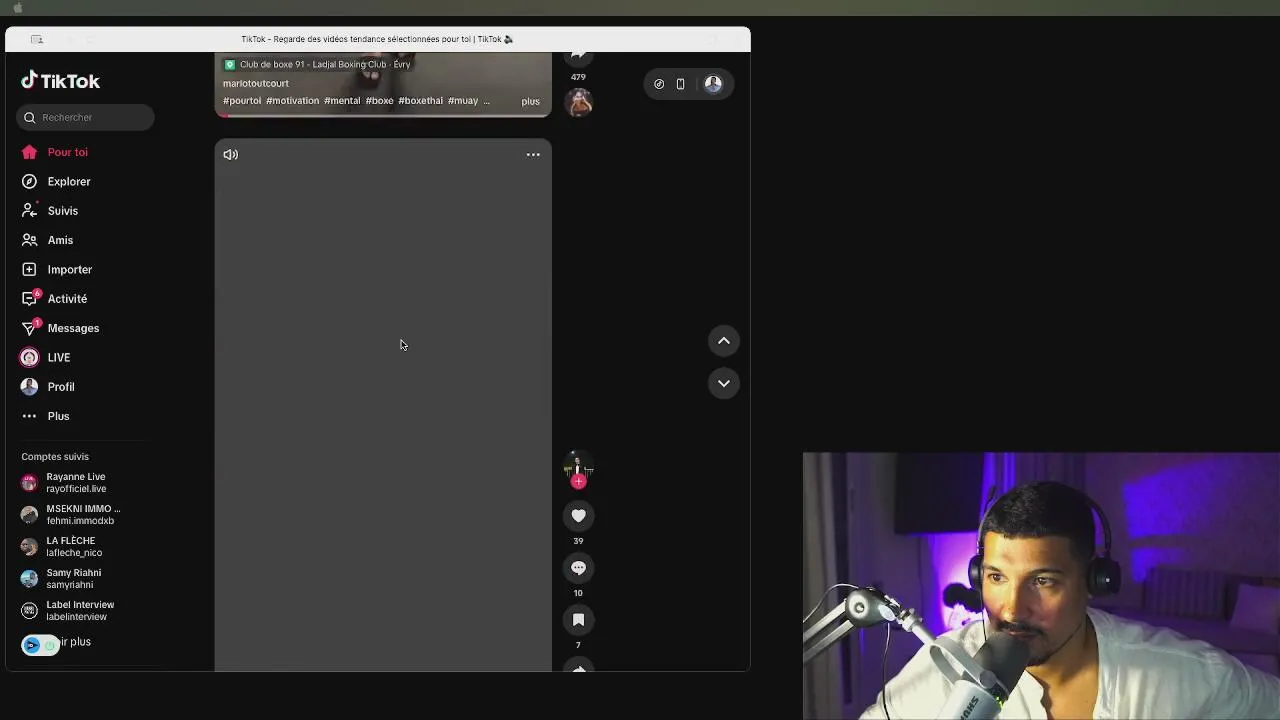Viewport: 1280px width, 720px height.
Task: Open creator avatar beside the video
Action: (578, 464)
